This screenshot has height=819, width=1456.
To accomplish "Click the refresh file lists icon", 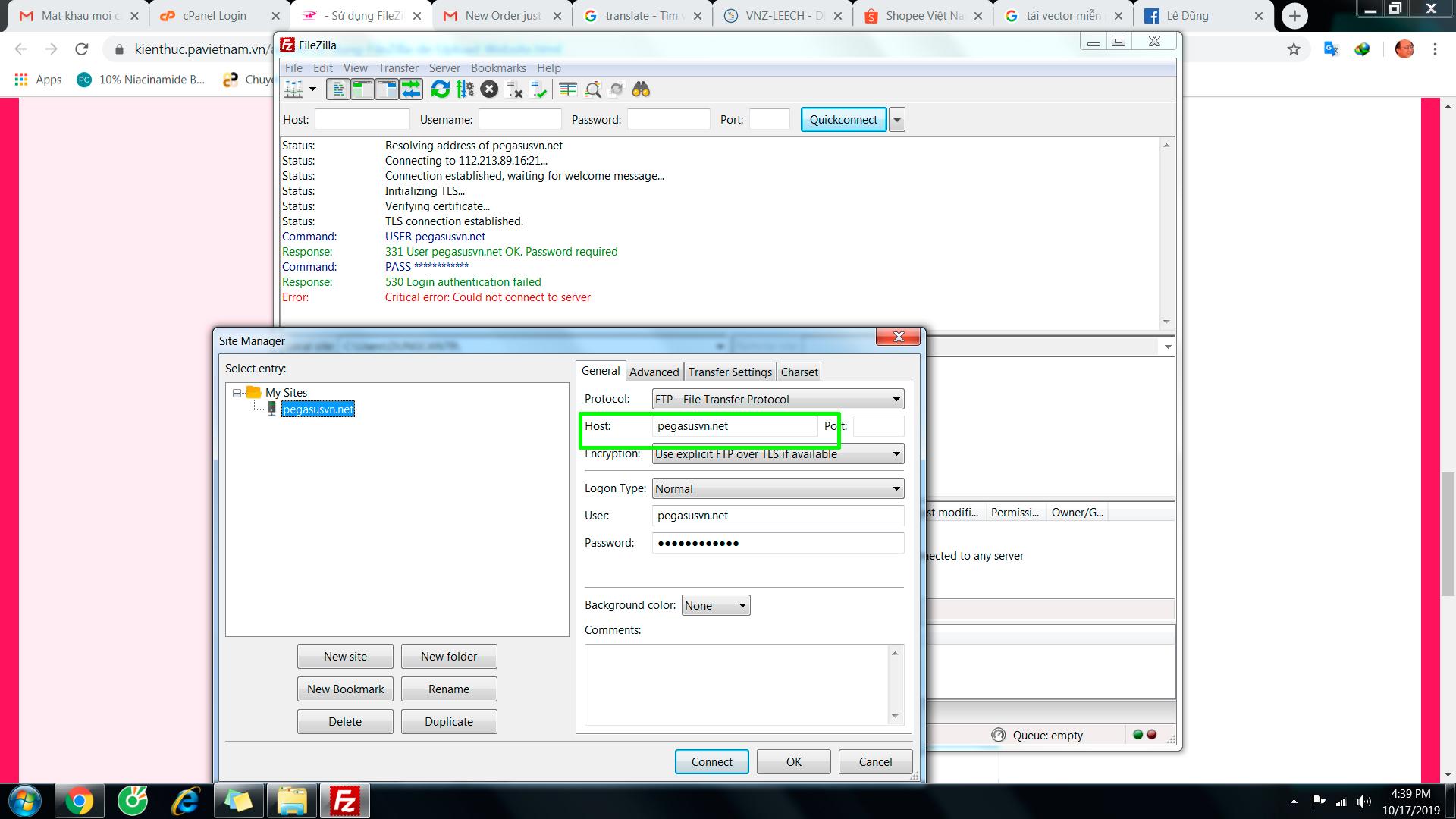I will pos(441,89).
